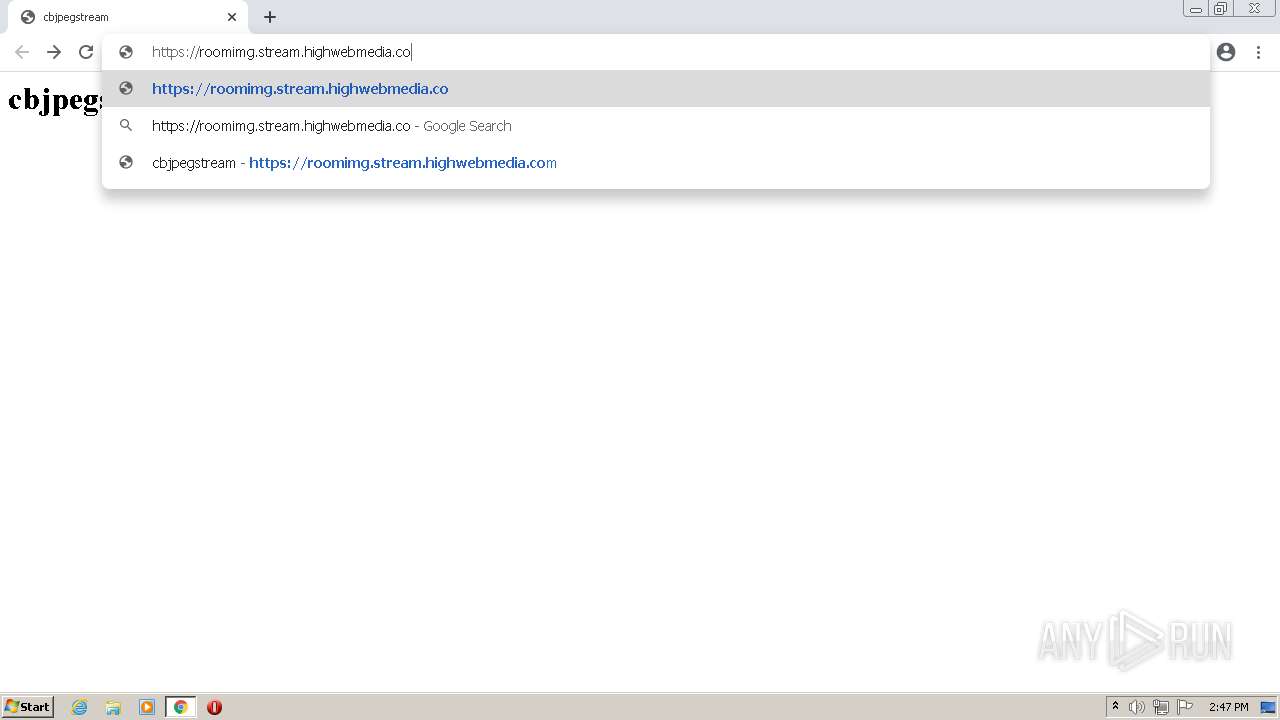Open the Windows Start menu
The image size is (1280, 720).
pyautogui.click(x=28, y=707)
